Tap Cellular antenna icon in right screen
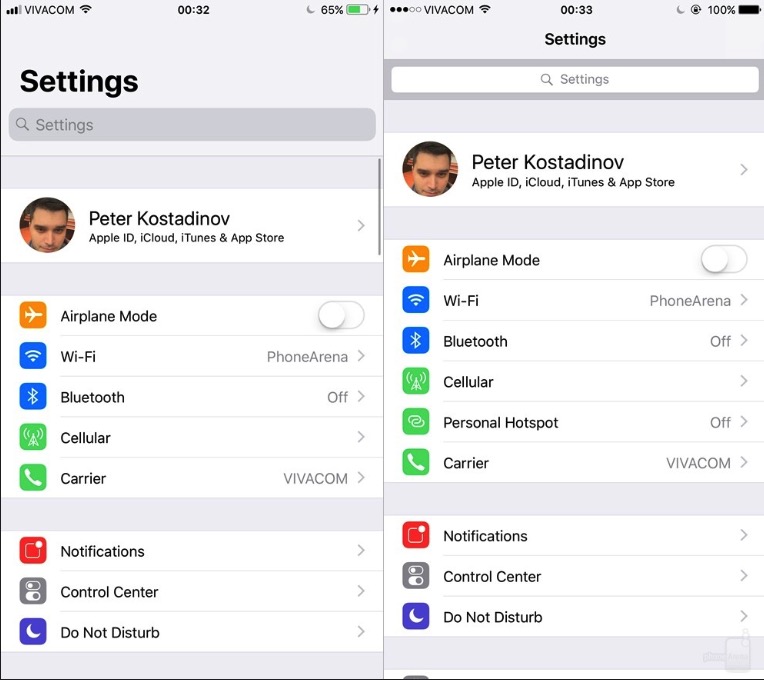Image resolution: width=764 pixels, height=680 pixels. coord(416,381)
